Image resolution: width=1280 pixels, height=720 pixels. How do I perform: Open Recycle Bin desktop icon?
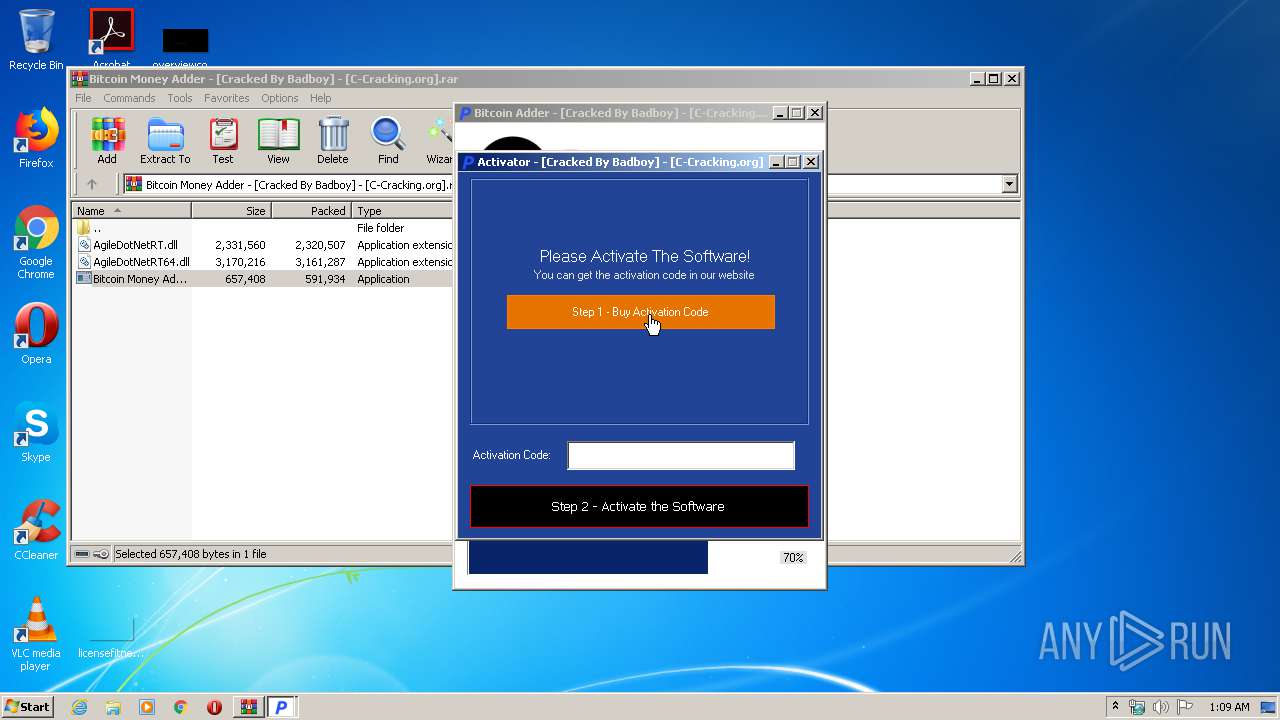(x=36, y=40)
